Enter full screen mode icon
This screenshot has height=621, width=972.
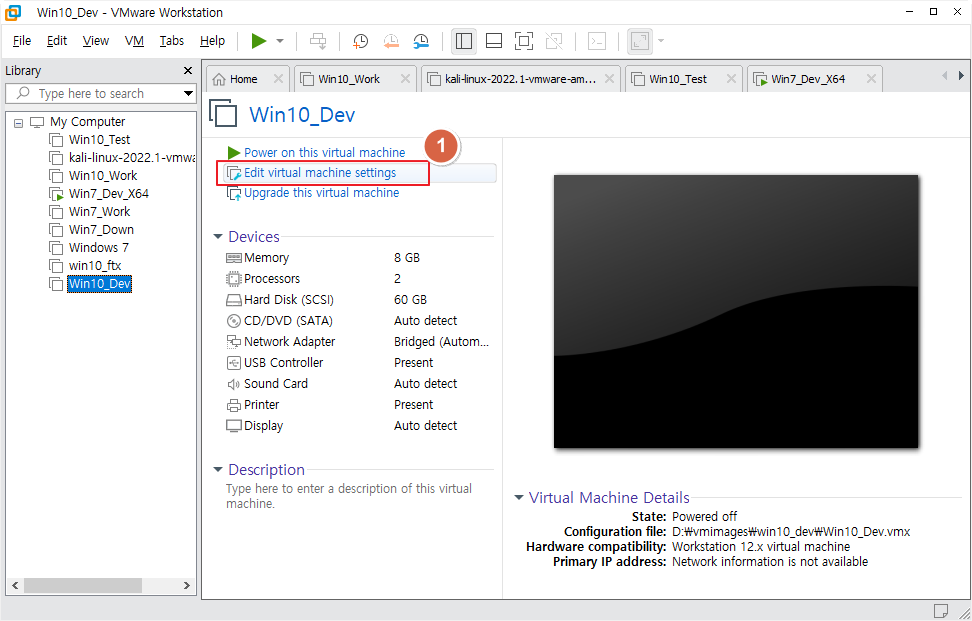coord(524,41)
